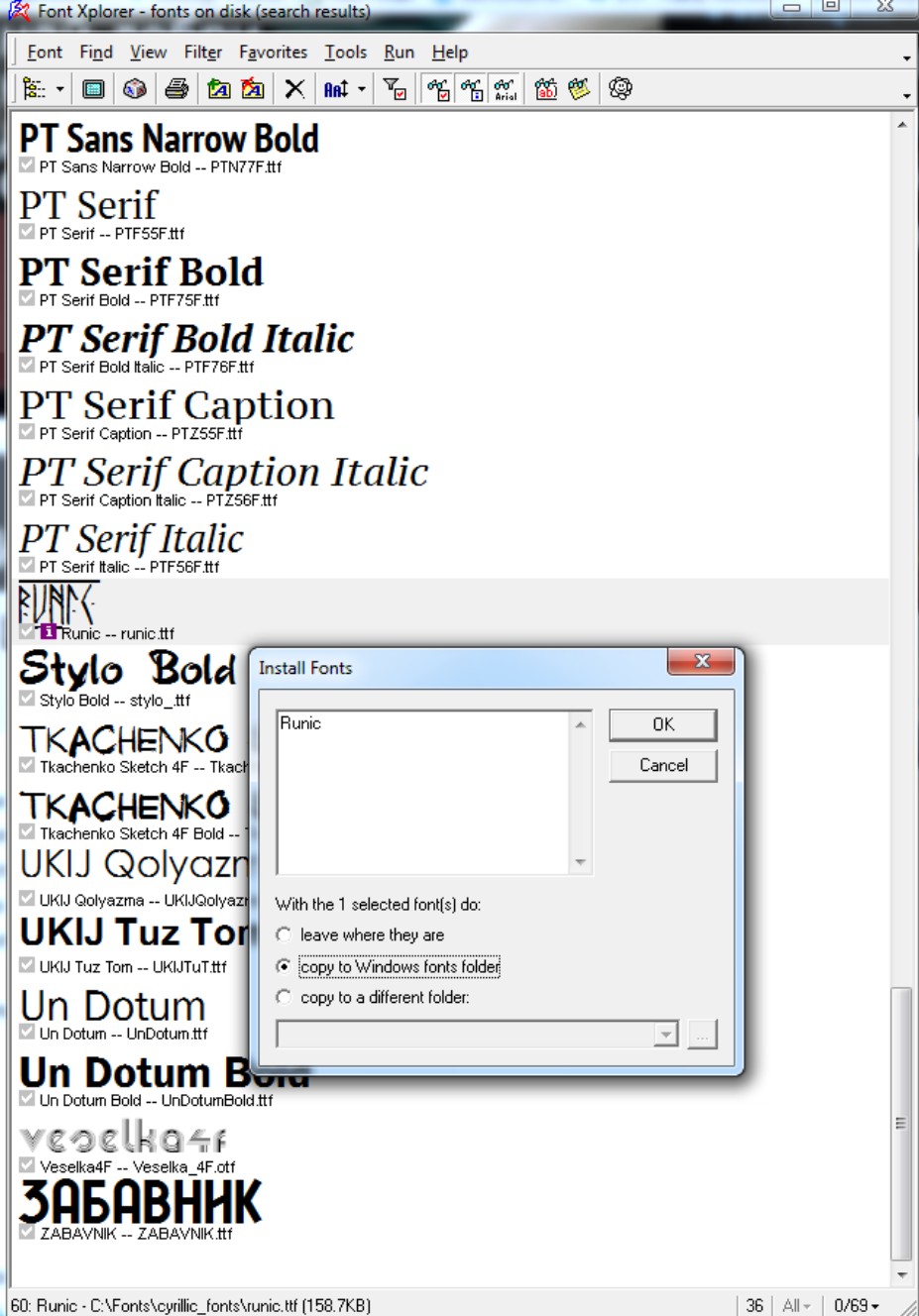Image resolution: width=919 pixels, height=1316 pixels.
Task: Click the green install font folder icon
Action: coord(219,89)
